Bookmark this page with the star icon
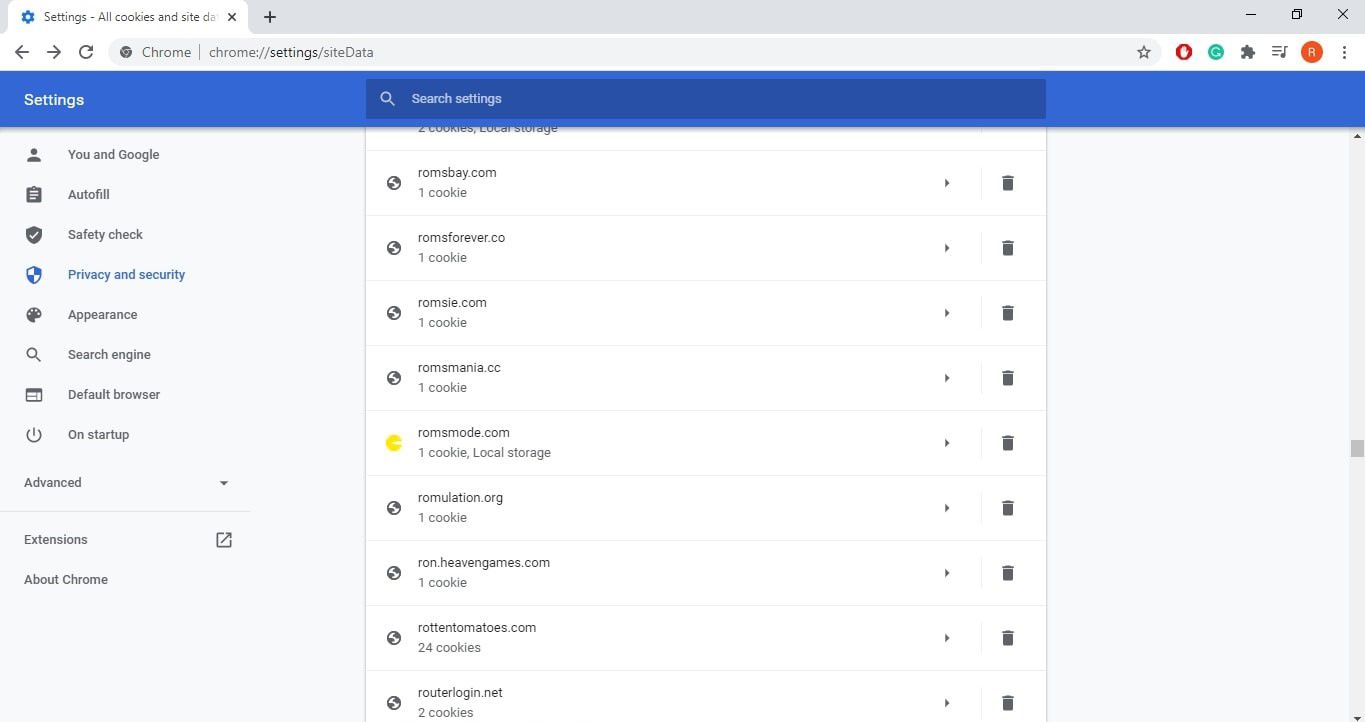Image resolution: width=1365 pixels, height=722 pixels. tap(1144, 52)
